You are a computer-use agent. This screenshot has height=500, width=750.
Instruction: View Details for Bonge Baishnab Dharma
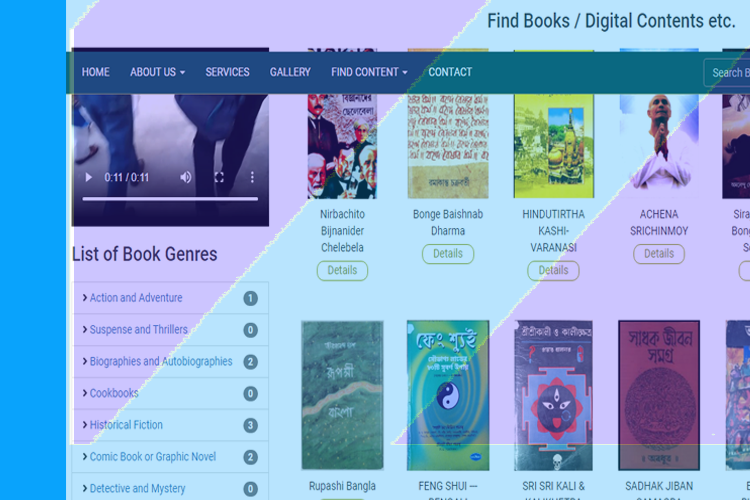(x=448, y=254)
